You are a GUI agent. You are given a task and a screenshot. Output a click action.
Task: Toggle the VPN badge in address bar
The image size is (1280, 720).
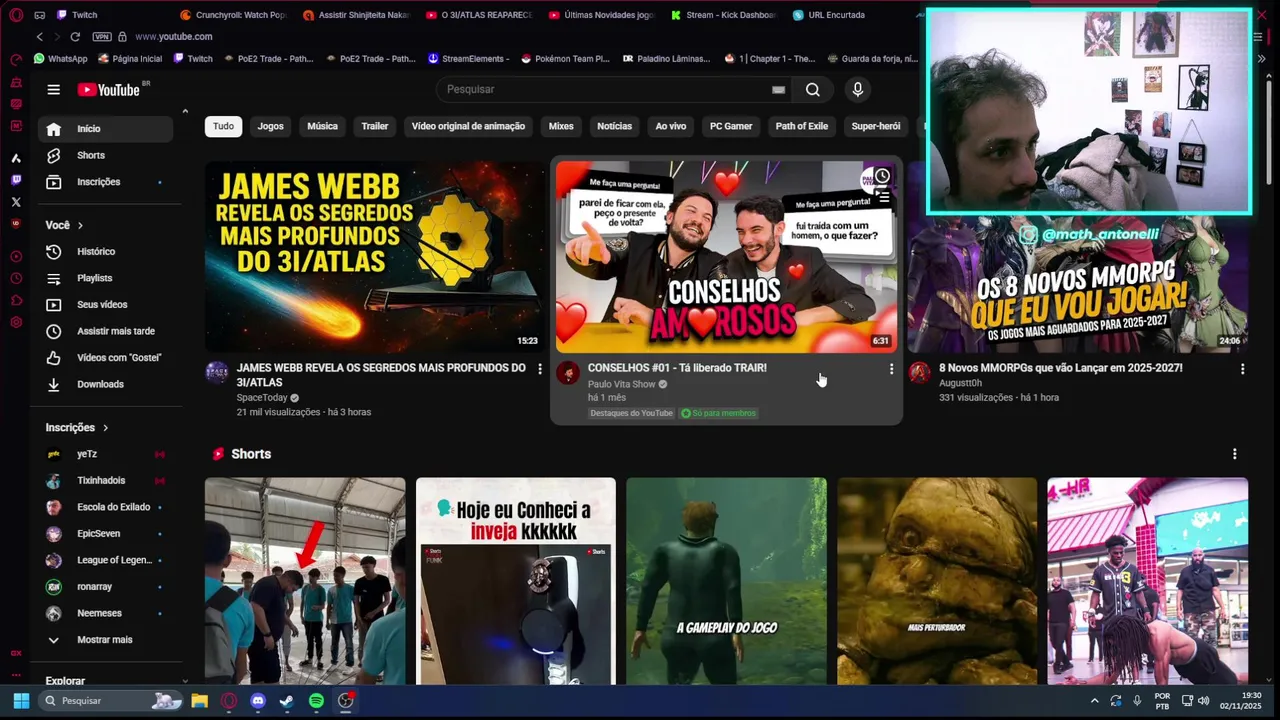(101, 36)
